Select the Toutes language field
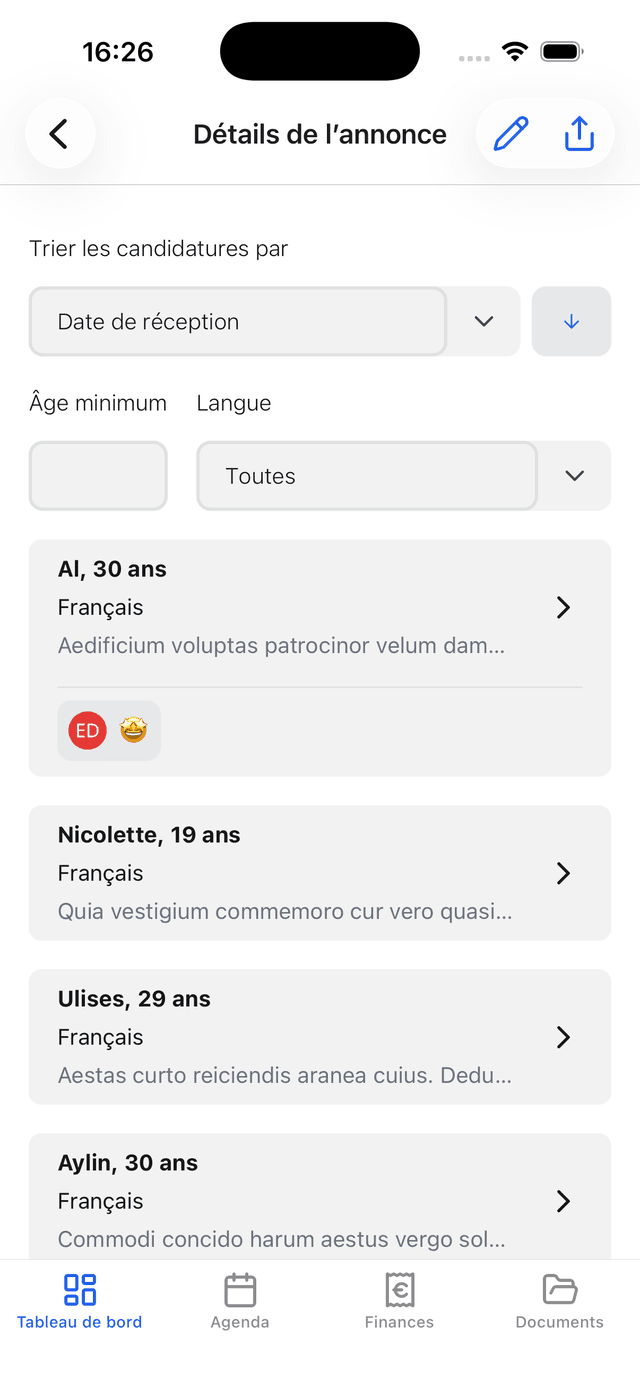640x1391 pixels. 367,476
